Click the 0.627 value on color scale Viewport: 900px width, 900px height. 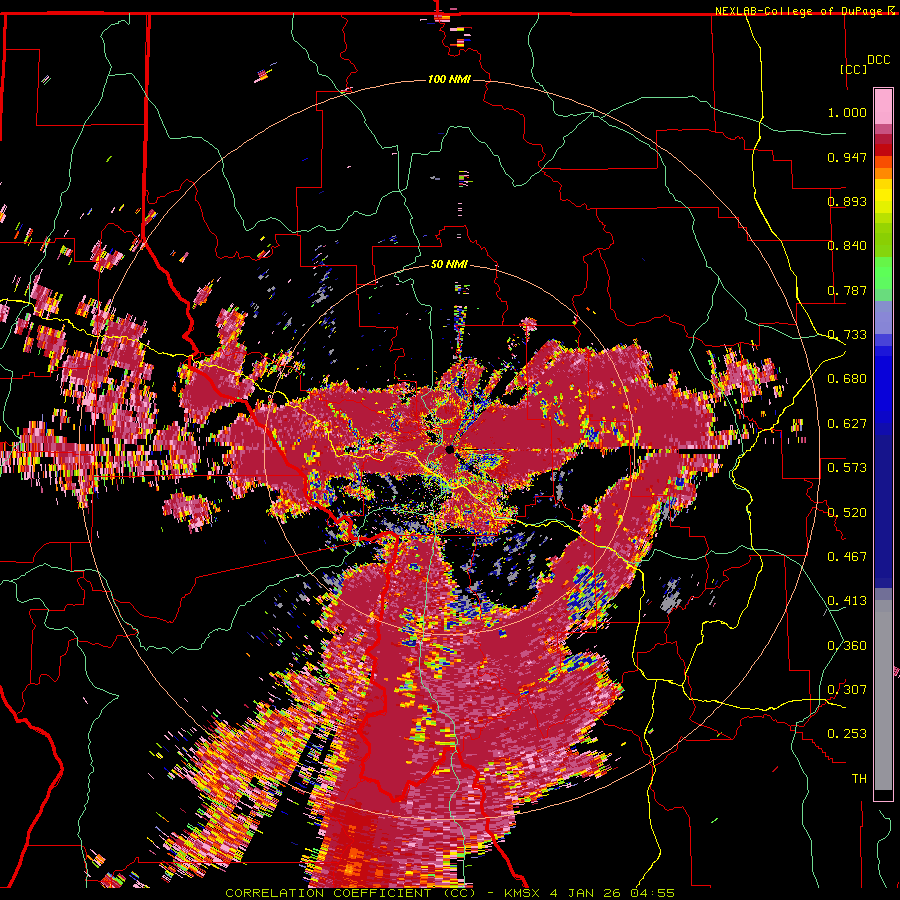[847, 424]
